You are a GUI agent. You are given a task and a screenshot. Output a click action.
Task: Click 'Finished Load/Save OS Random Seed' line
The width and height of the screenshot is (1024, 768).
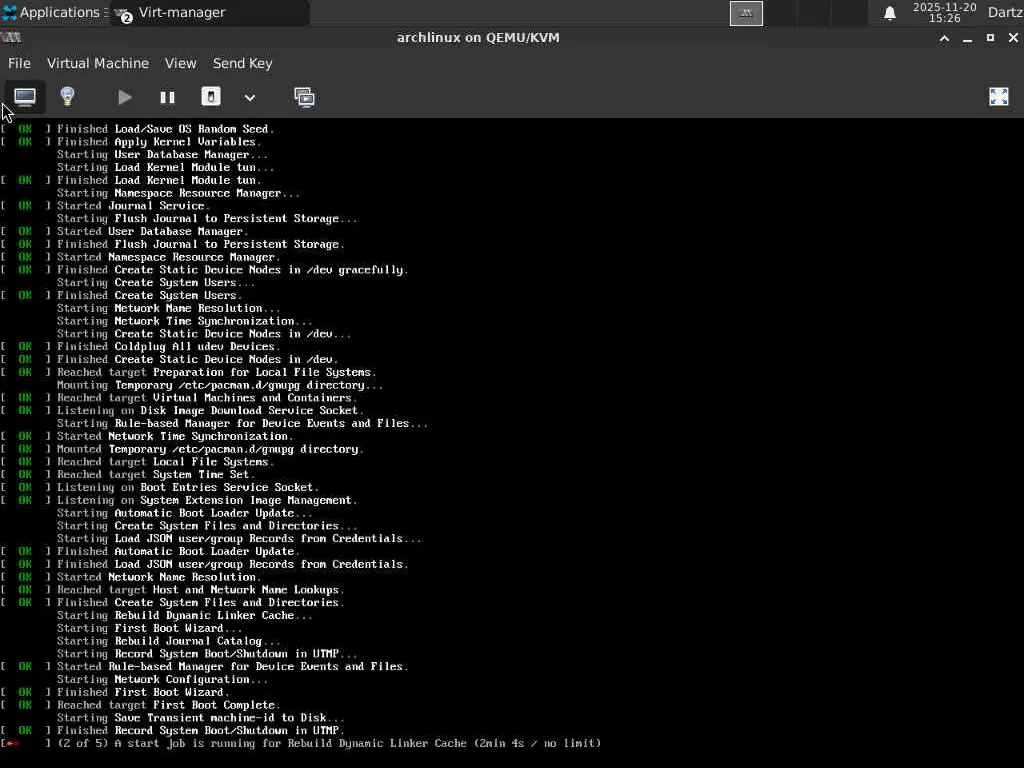point(137,129)
